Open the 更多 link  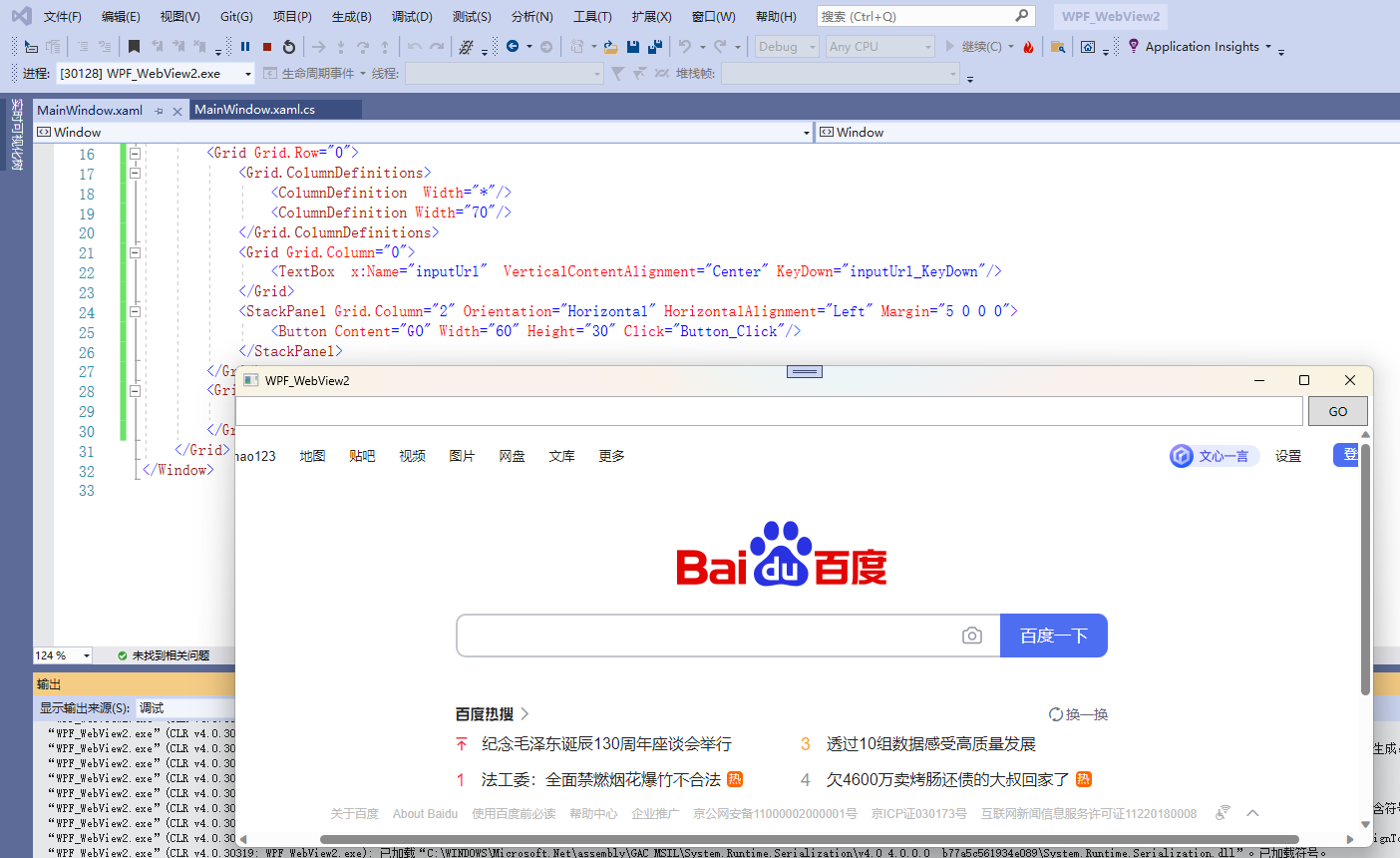click(611, 456)
